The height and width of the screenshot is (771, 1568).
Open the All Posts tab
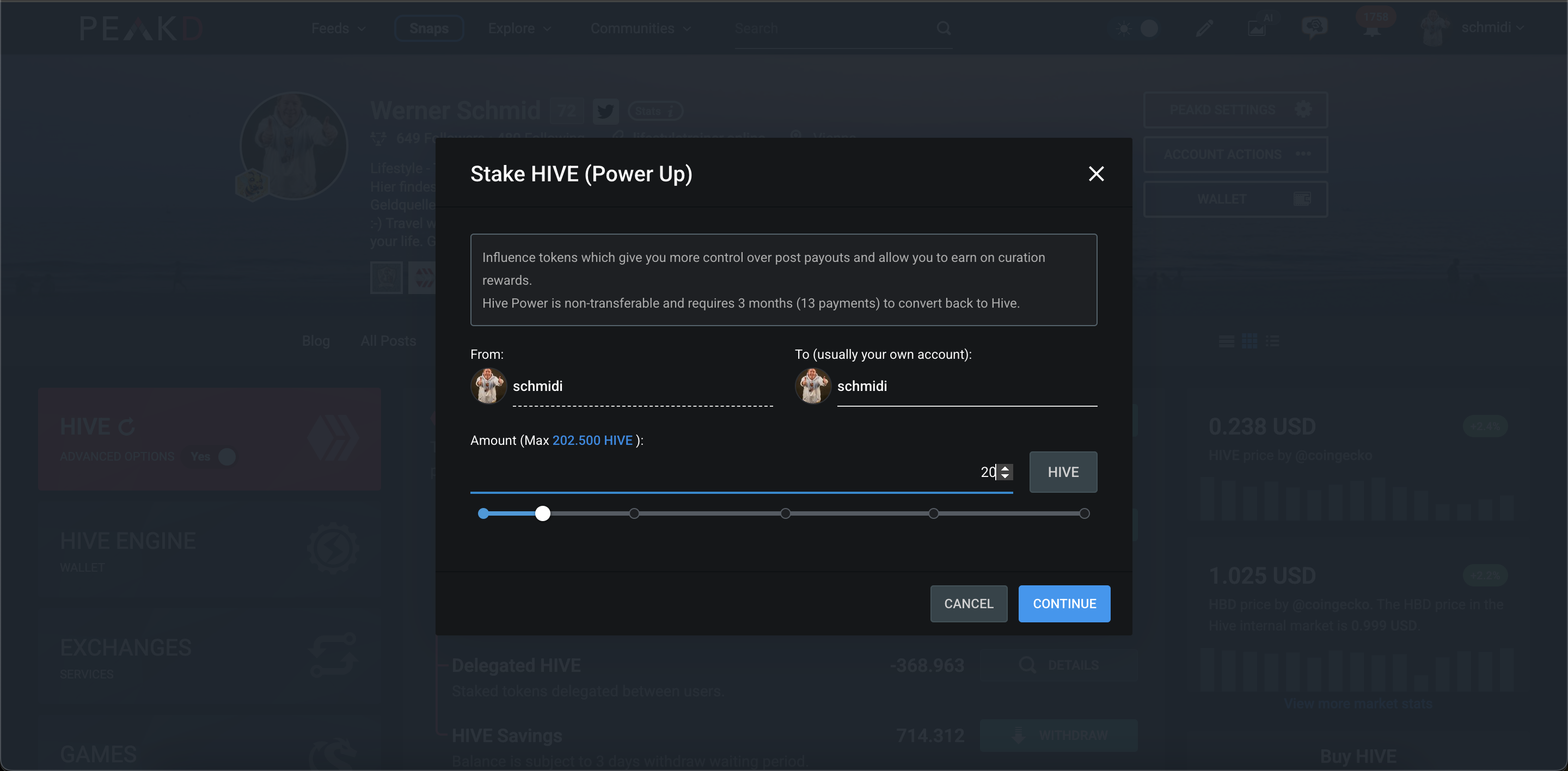pos(388,341)
